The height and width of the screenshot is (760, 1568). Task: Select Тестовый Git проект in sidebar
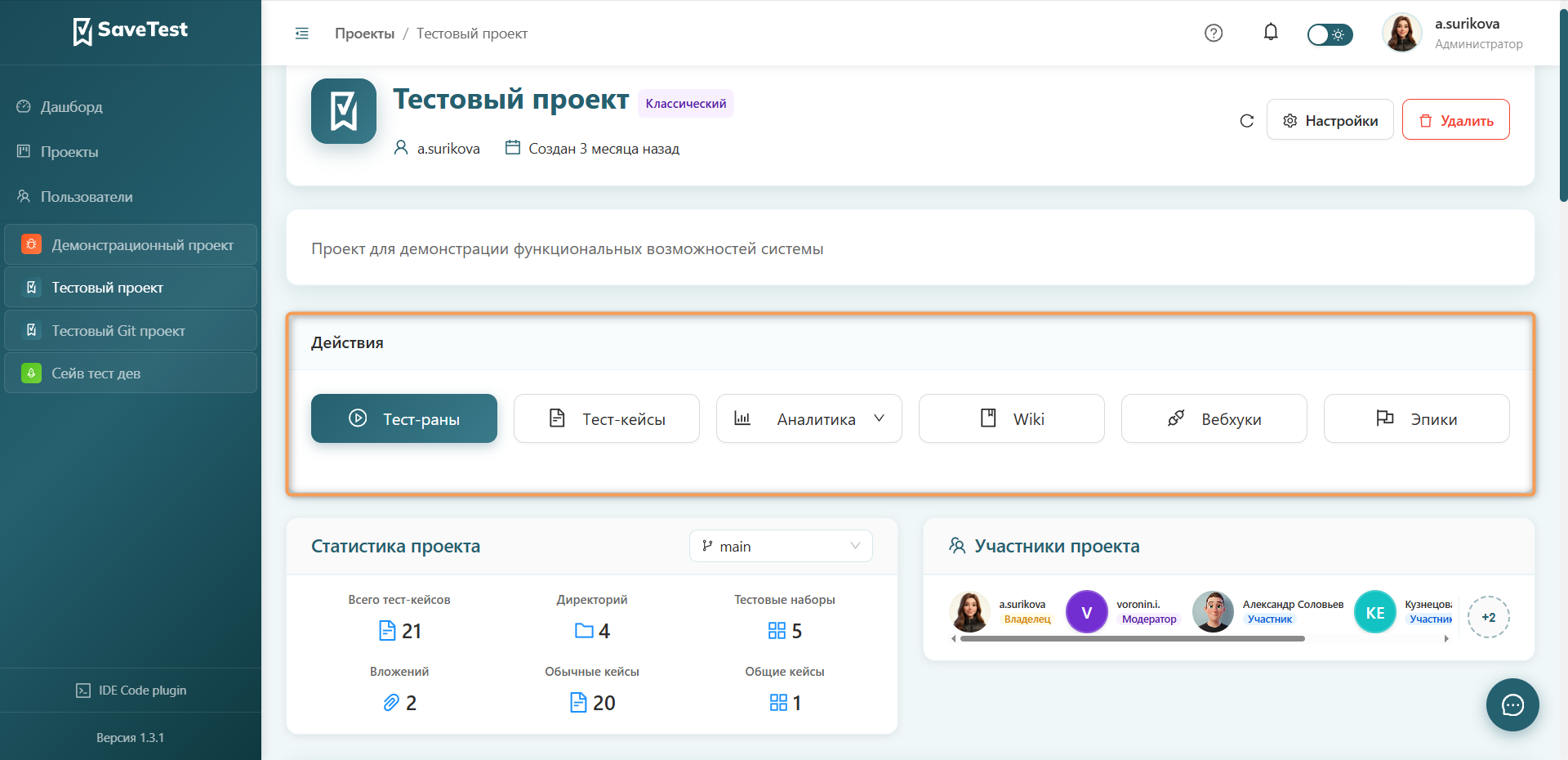pos(131,331)
